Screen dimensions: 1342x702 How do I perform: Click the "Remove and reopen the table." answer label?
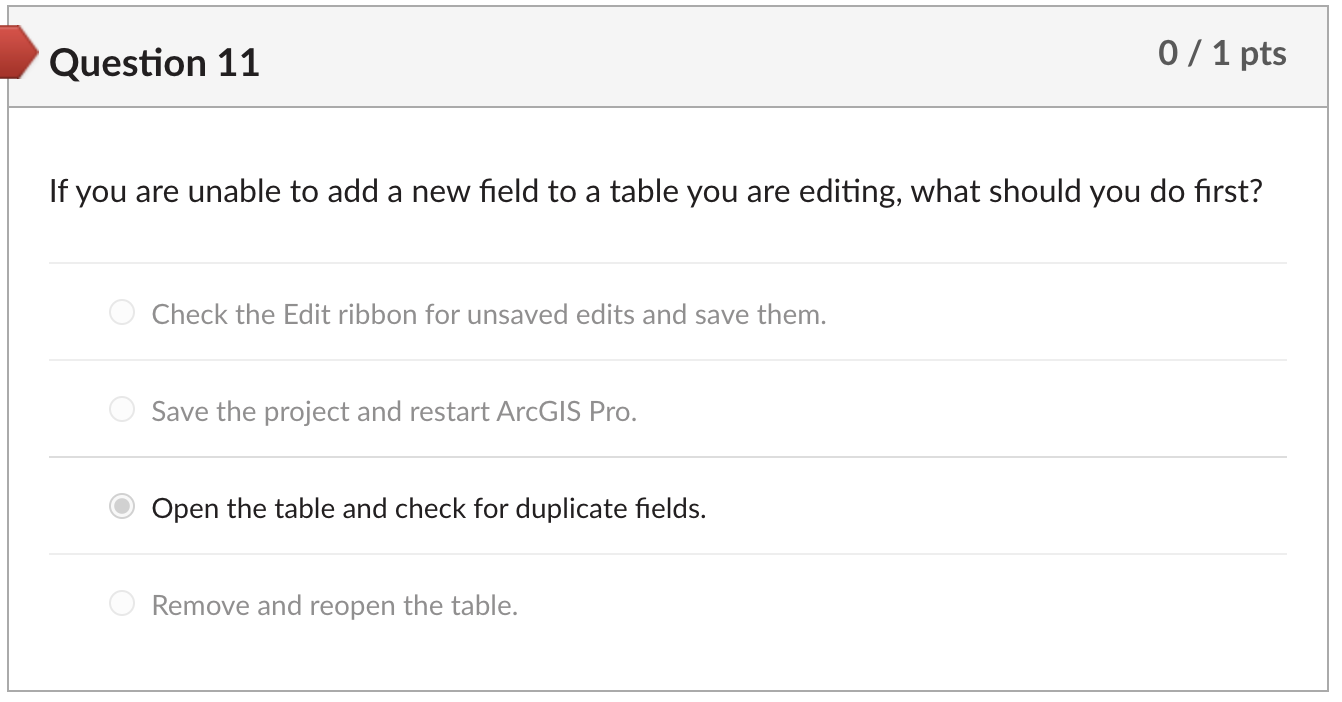point(334,606)
